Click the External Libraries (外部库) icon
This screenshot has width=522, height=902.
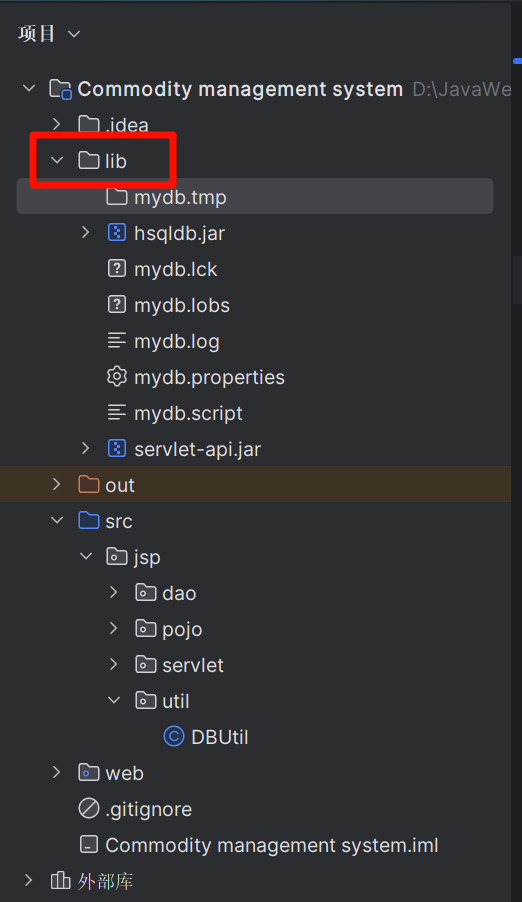pos(60,880)
